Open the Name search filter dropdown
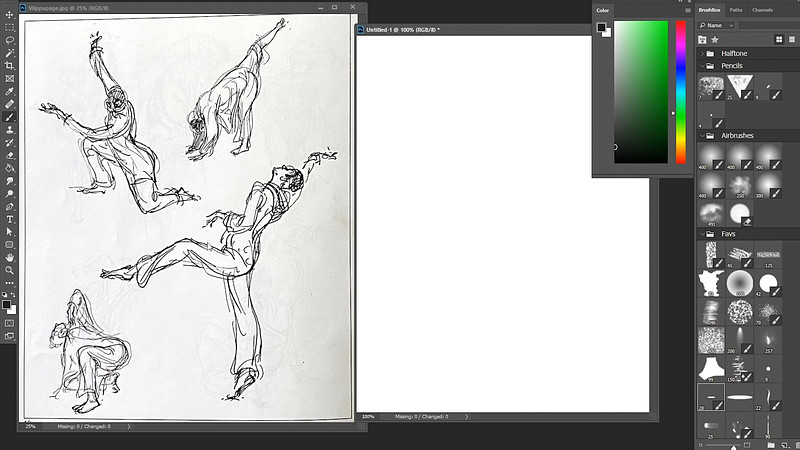 [x=716, y=25]
